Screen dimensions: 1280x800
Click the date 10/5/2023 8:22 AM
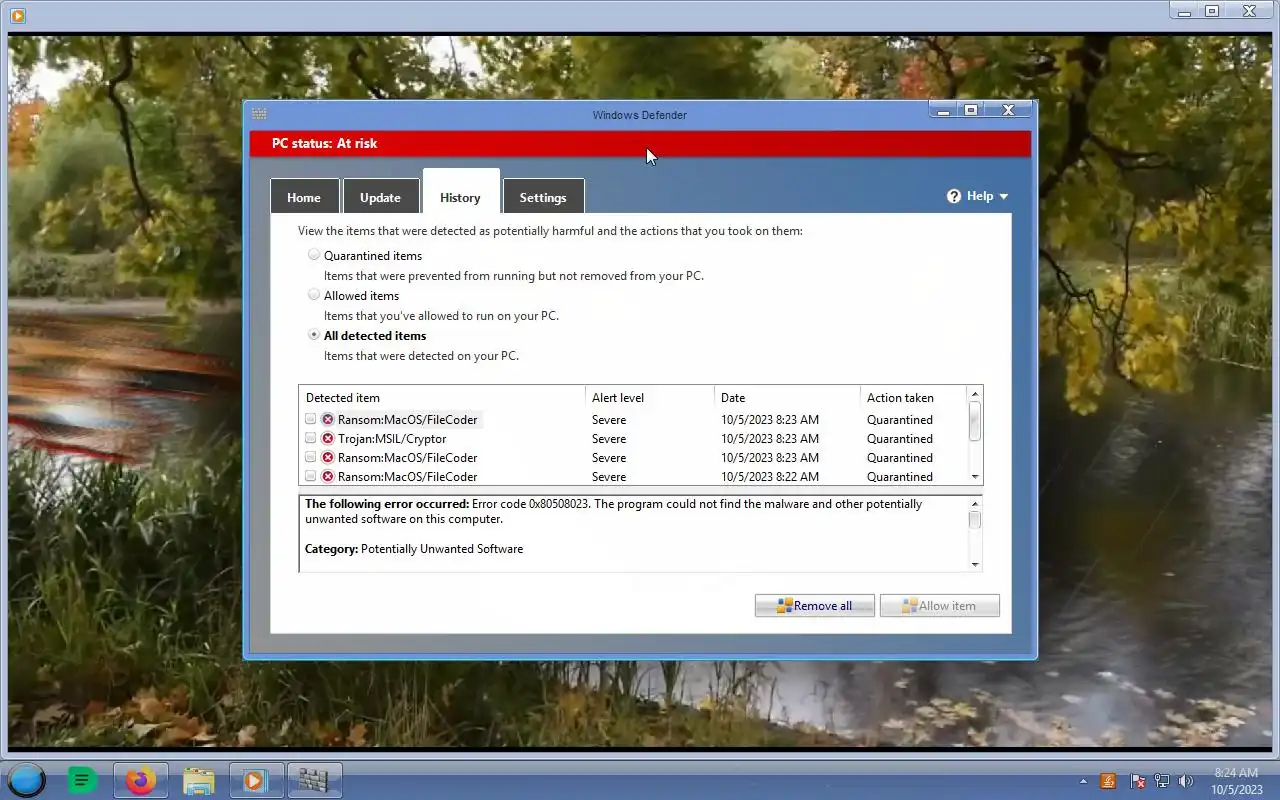click(770, 477)
